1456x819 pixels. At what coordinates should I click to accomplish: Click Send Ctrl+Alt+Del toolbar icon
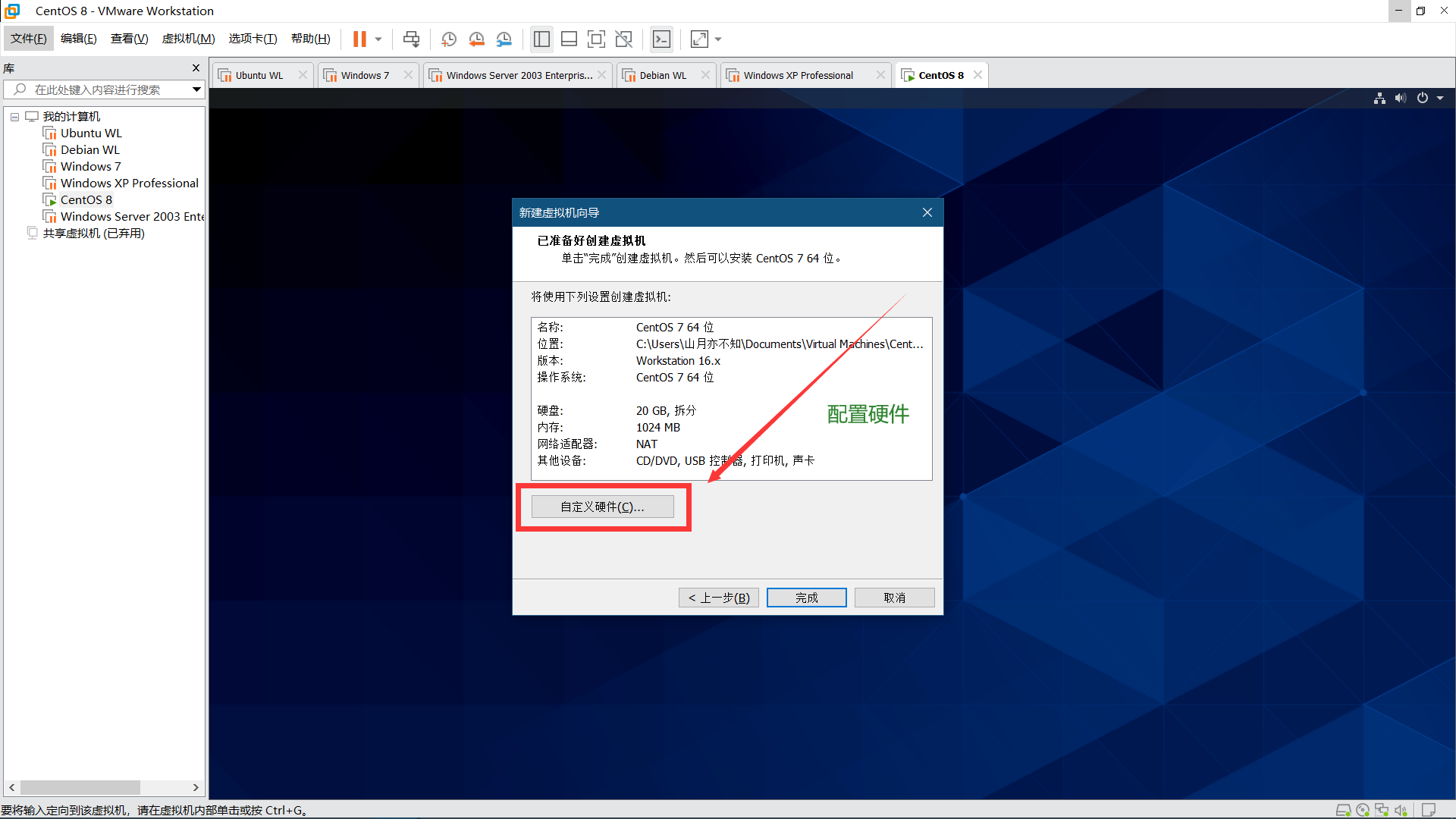click(x=411, y=39)
